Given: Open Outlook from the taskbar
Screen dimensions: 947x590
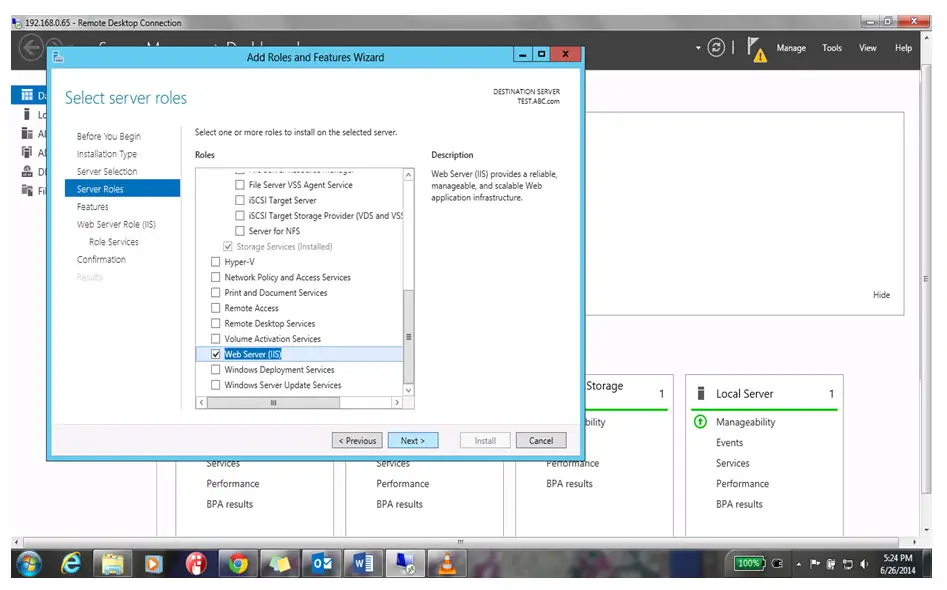Looking at the screenshot, I should pos(322,564).
